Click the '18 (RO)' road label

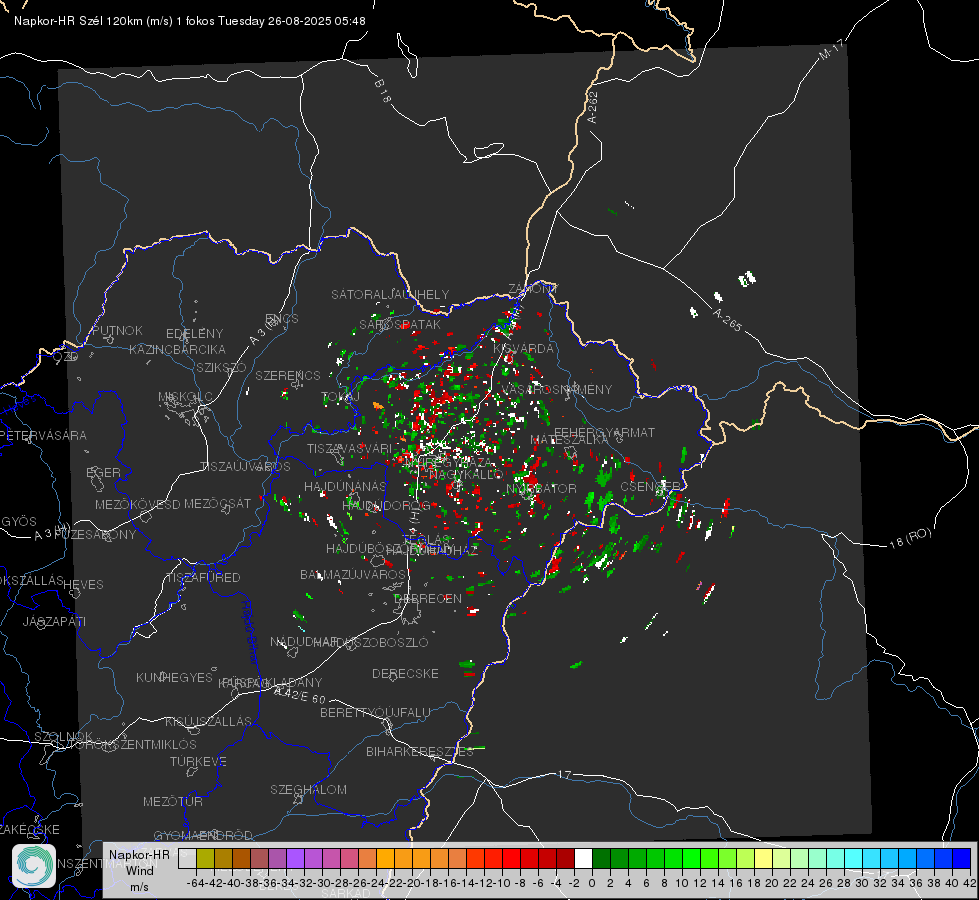[910, 538]
